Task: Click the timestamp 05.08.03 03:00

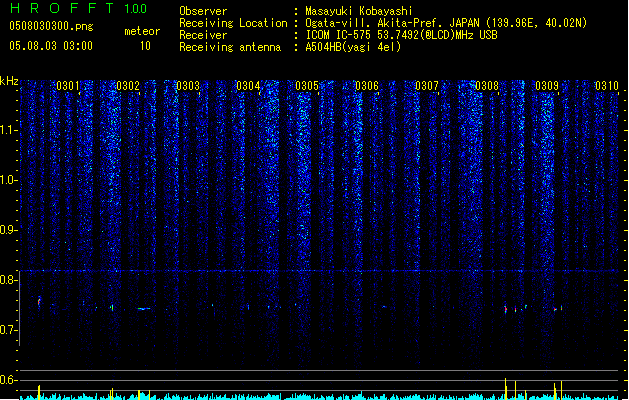Action: point(51,46)
